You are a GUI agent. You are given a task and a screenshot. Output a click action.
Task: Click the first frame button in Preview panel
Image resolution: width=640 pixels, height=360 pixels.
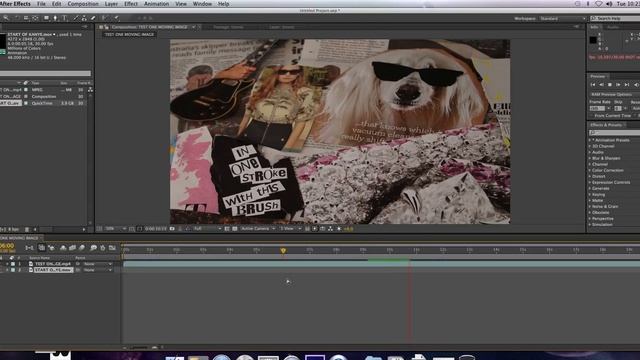[x=593, y=84]
